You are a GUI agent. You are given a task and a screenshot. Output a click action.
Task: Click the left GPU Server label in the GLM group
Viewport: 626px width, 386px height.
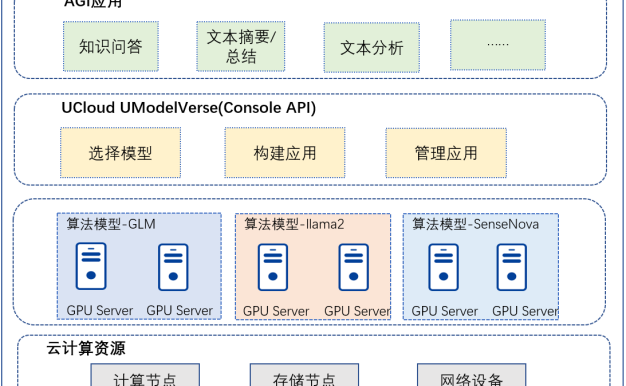pos(100,311)
